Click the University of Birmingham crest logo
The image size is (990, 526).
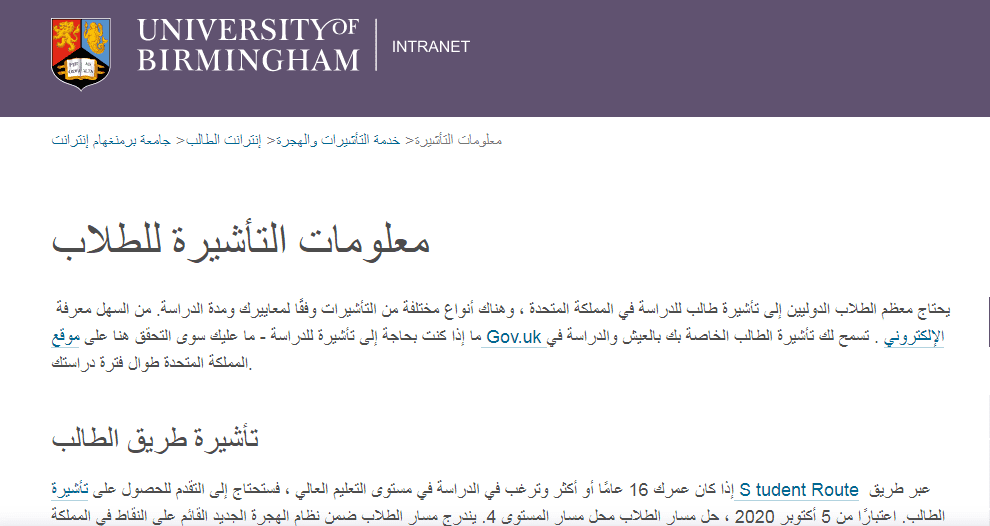81,54
